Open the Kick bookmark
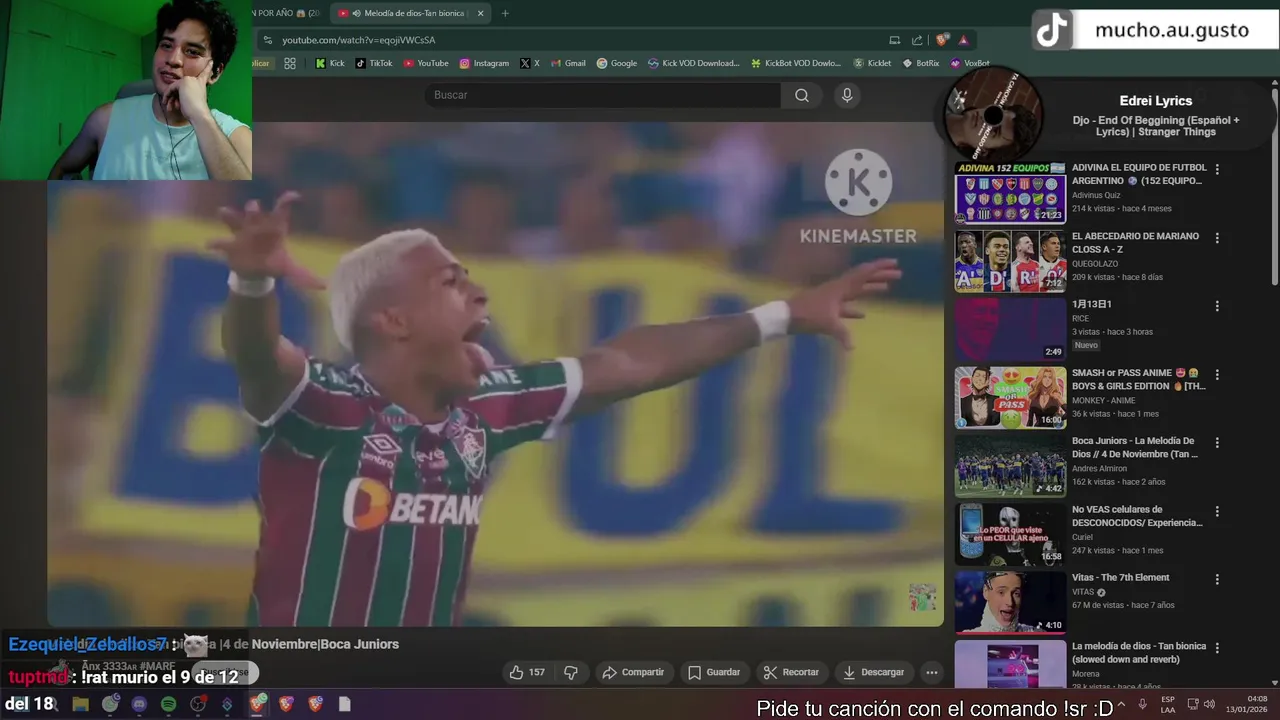The image size is (1280, 720). tap(330, 63)
